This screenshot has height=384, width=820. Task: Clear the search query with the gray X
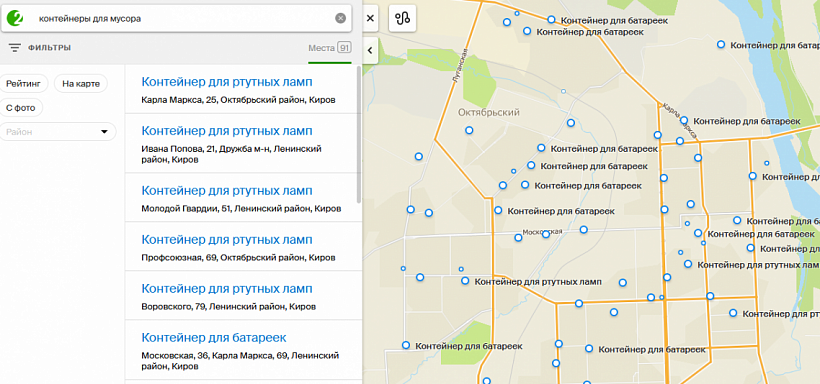coord(340,18)
